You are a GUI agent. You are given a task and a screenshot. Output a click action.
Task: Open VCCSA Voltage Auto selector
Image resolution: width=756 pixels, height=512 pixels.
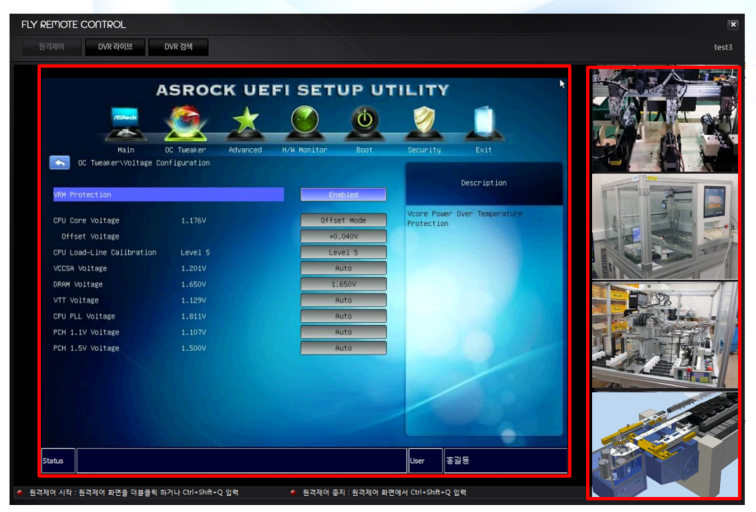tap(343, 268)
